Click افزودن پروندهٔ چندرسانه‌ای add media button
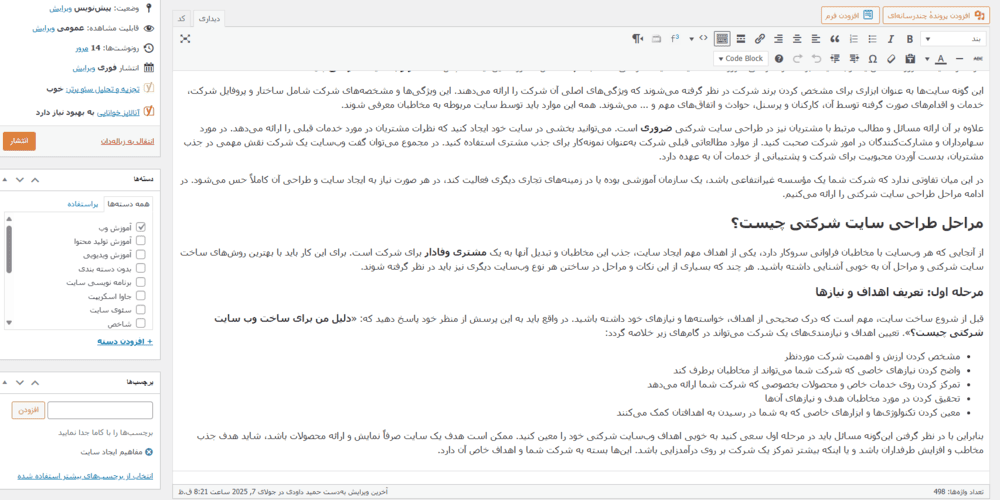 938,15
